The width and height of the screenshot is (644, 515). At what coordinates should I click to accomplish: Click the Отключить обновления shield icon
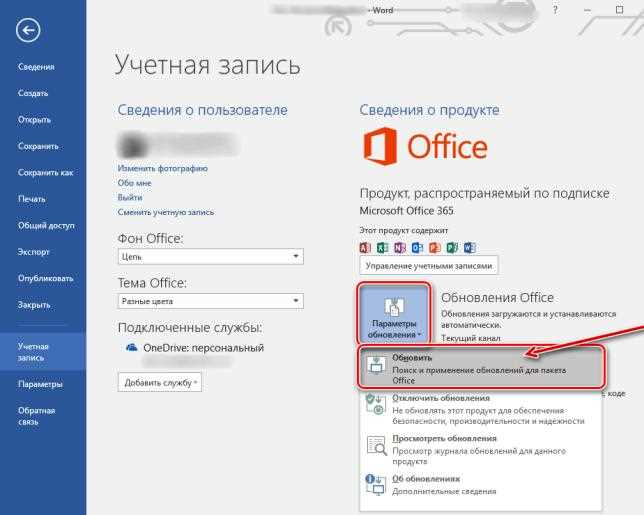376,404
